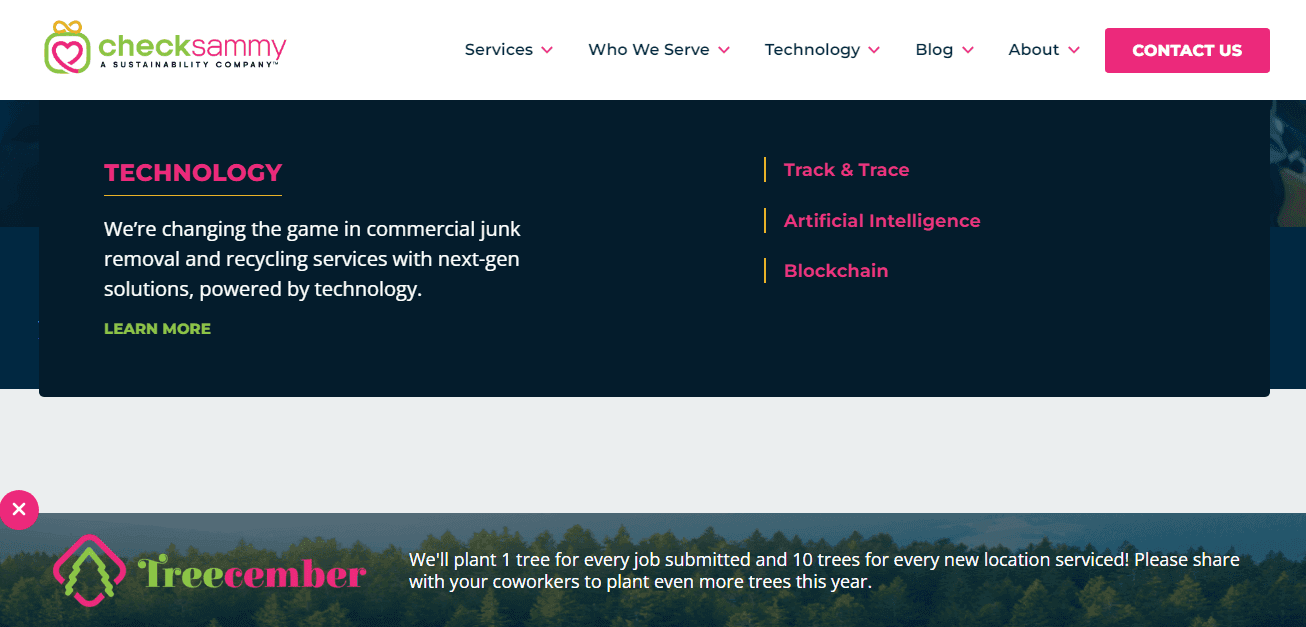Viewport: 1306px width, 627px height.
Task: Open the Who We Serve menu
Action: point(649,49)
